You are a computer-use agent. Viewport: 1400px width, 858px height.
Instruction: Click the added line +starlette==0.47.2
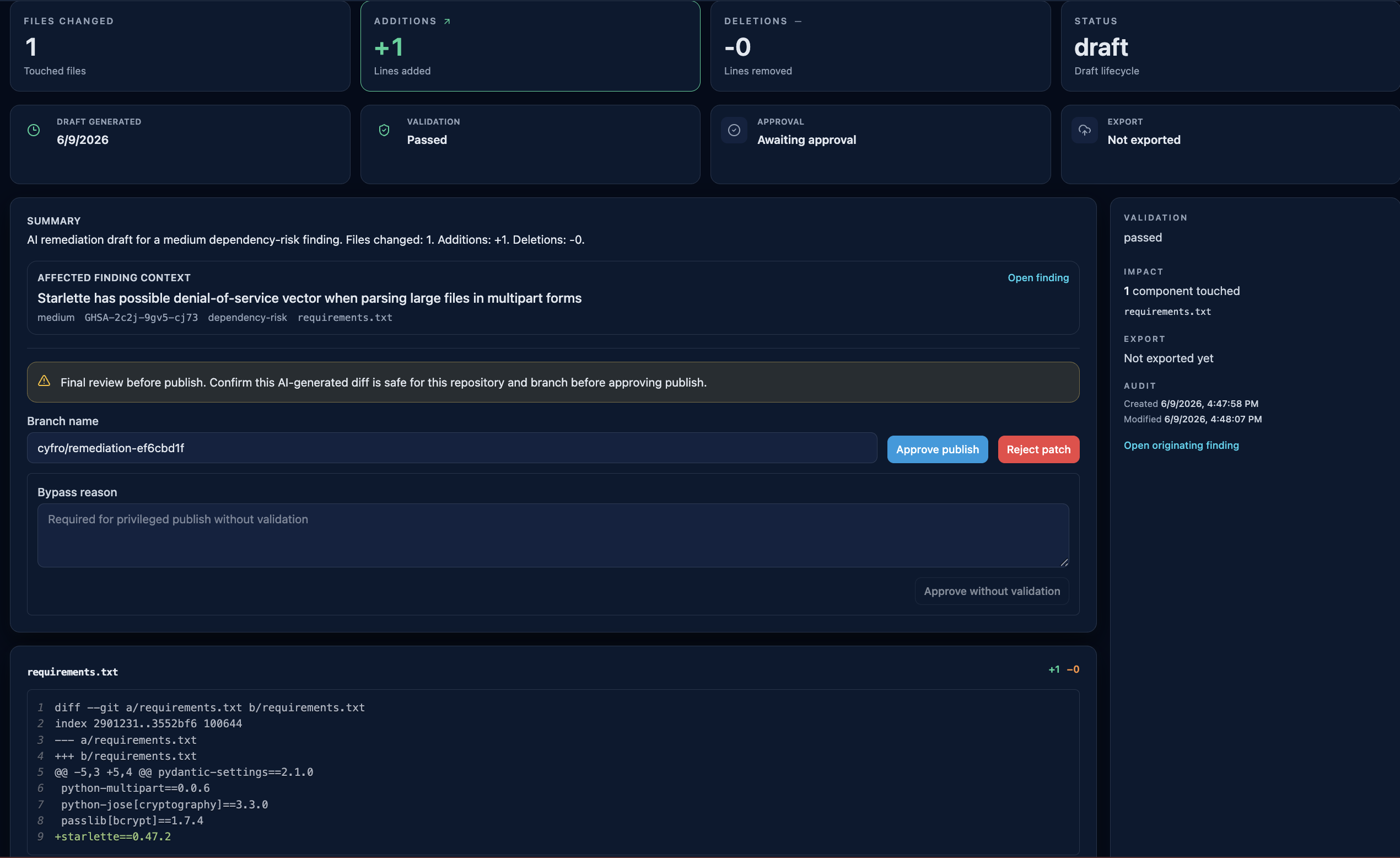(x=112, y=836)
